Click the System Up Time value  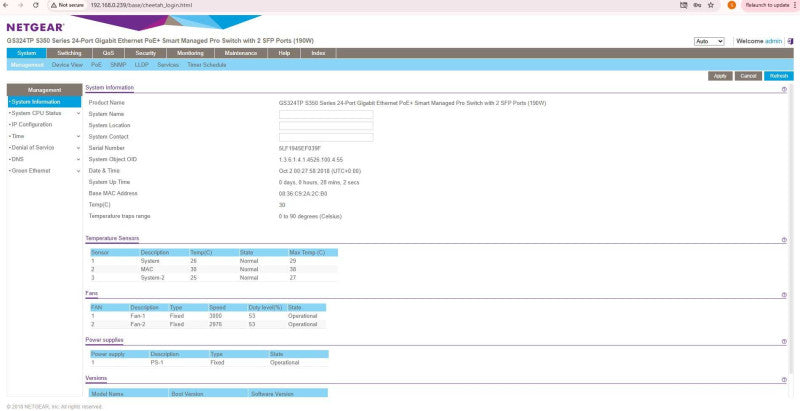(x=318, y=182)
